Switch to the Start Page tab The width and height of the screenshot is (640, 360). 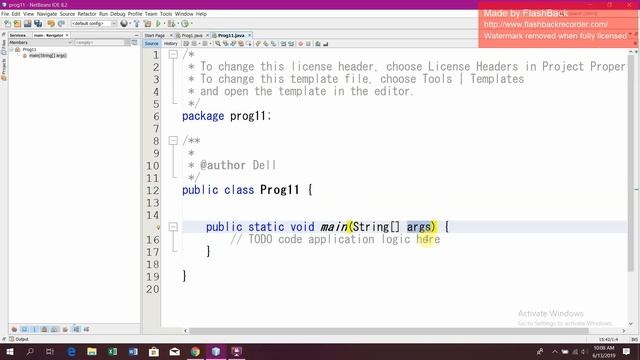155,36
